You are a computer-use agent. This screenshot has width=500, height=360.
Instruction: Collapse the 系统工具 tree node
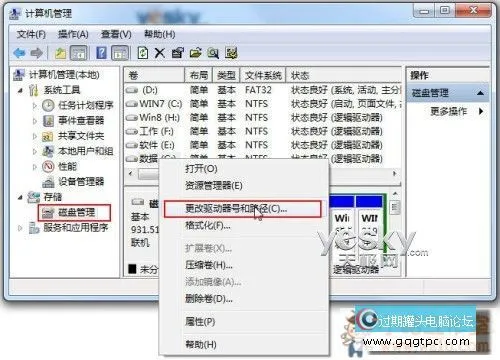tap(21, 90)
